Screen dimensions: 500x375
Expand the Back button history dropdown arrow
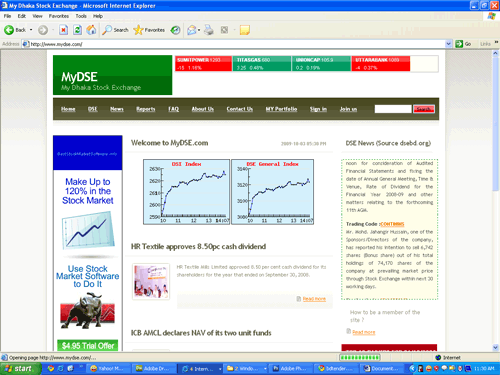coord(31,30)
